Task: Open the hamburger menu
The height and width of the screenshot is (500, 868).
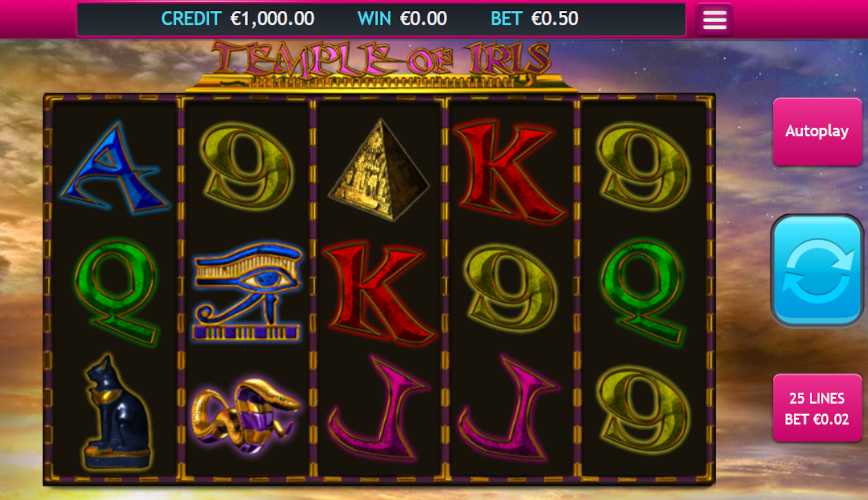Action: coord(714,19)
